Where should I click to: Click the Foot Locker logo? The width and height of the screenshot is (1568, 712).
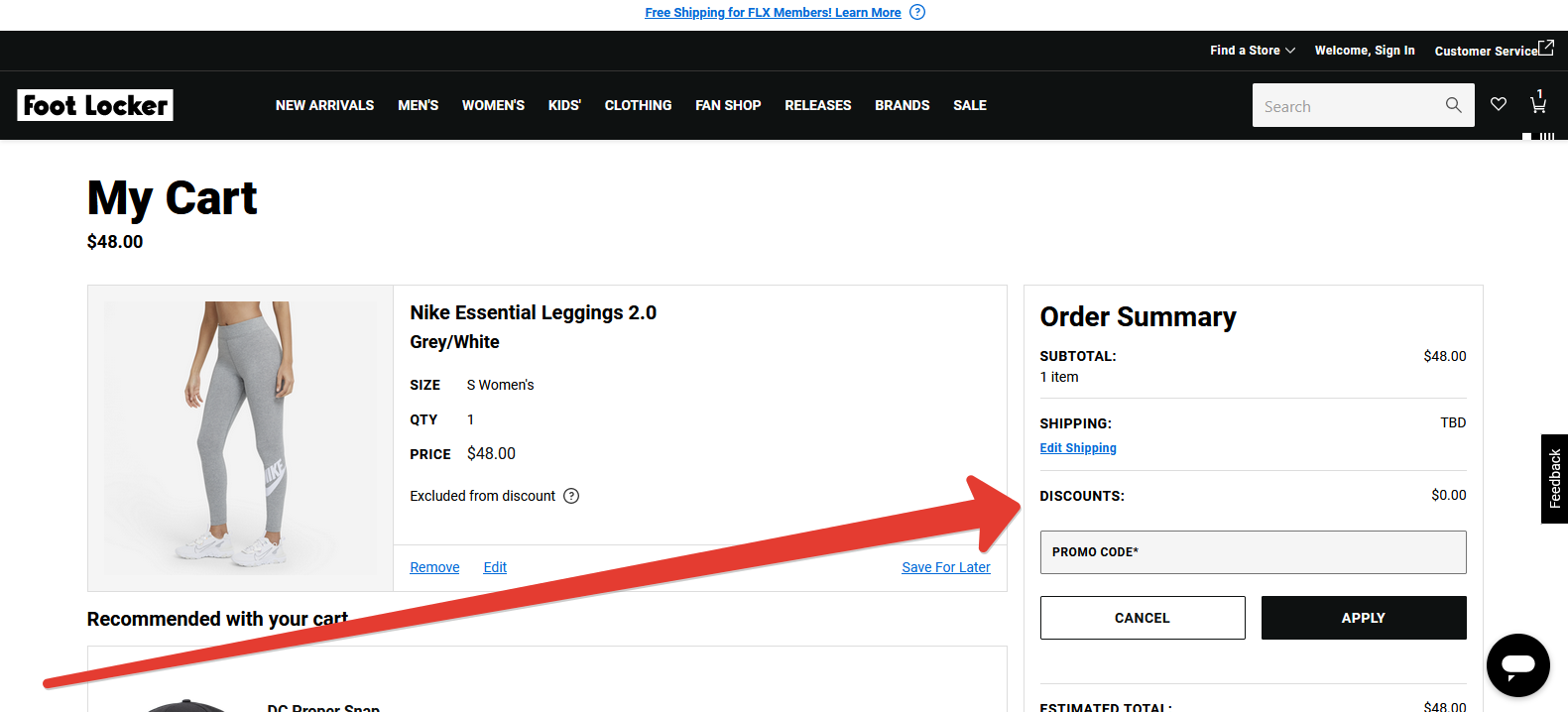point(95,105)
